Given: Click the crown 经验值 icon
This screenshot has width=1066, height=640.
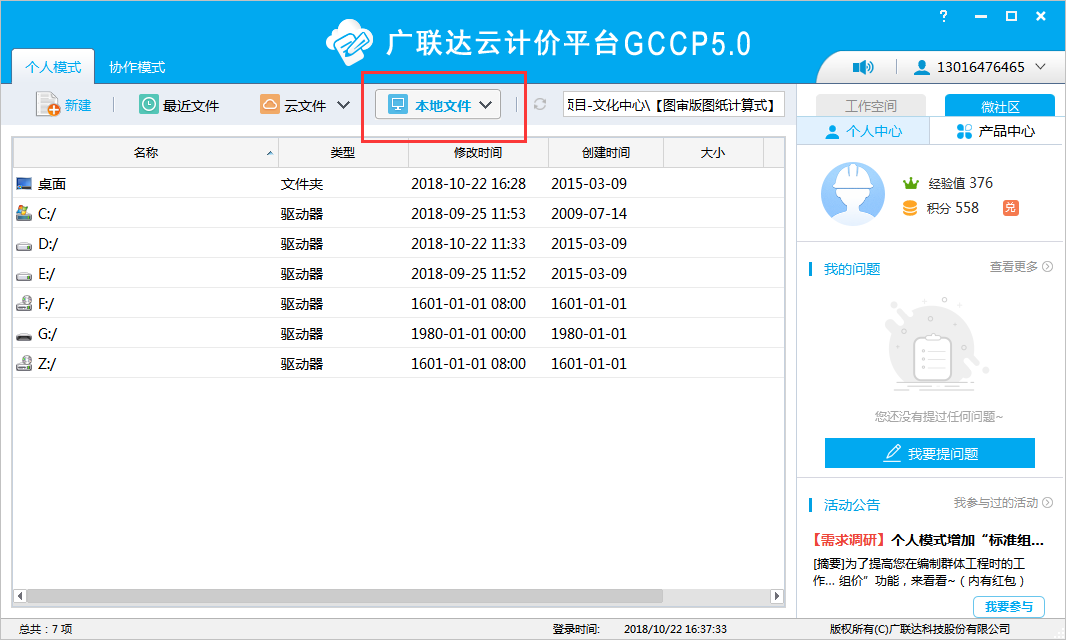Looking at the screenshot, I should (910, 183).
